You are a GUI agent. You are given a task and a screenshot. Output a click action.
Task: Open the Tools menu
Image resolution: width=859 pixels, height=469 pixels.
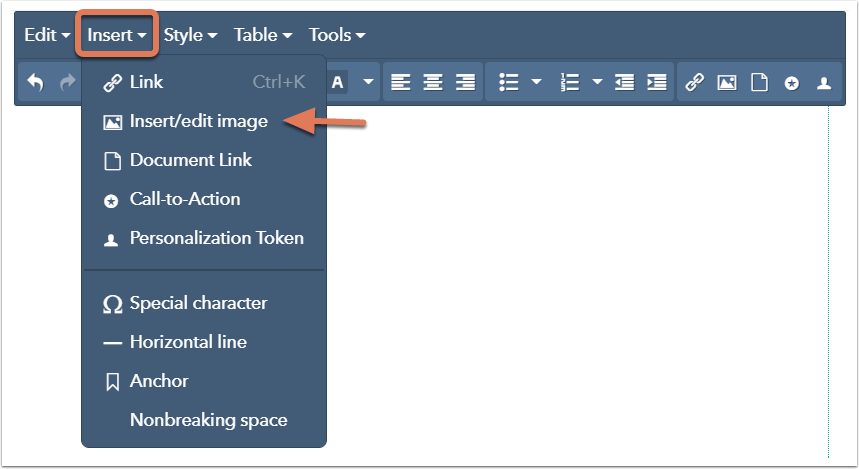tap(337, 35)
